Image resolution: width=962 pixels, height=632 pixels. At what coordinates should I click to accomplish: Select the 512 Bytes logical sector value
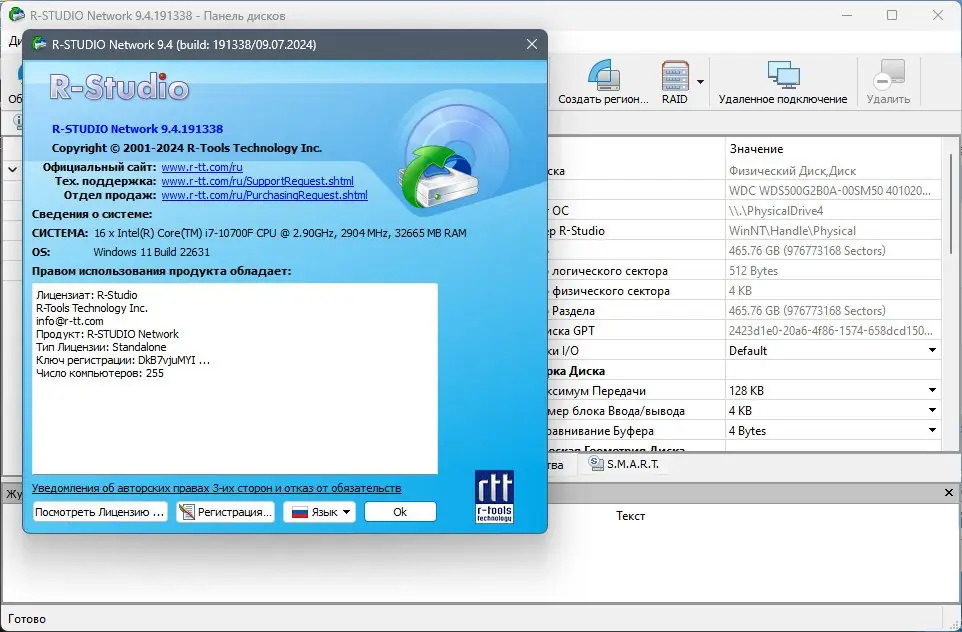tap(833, 271)
